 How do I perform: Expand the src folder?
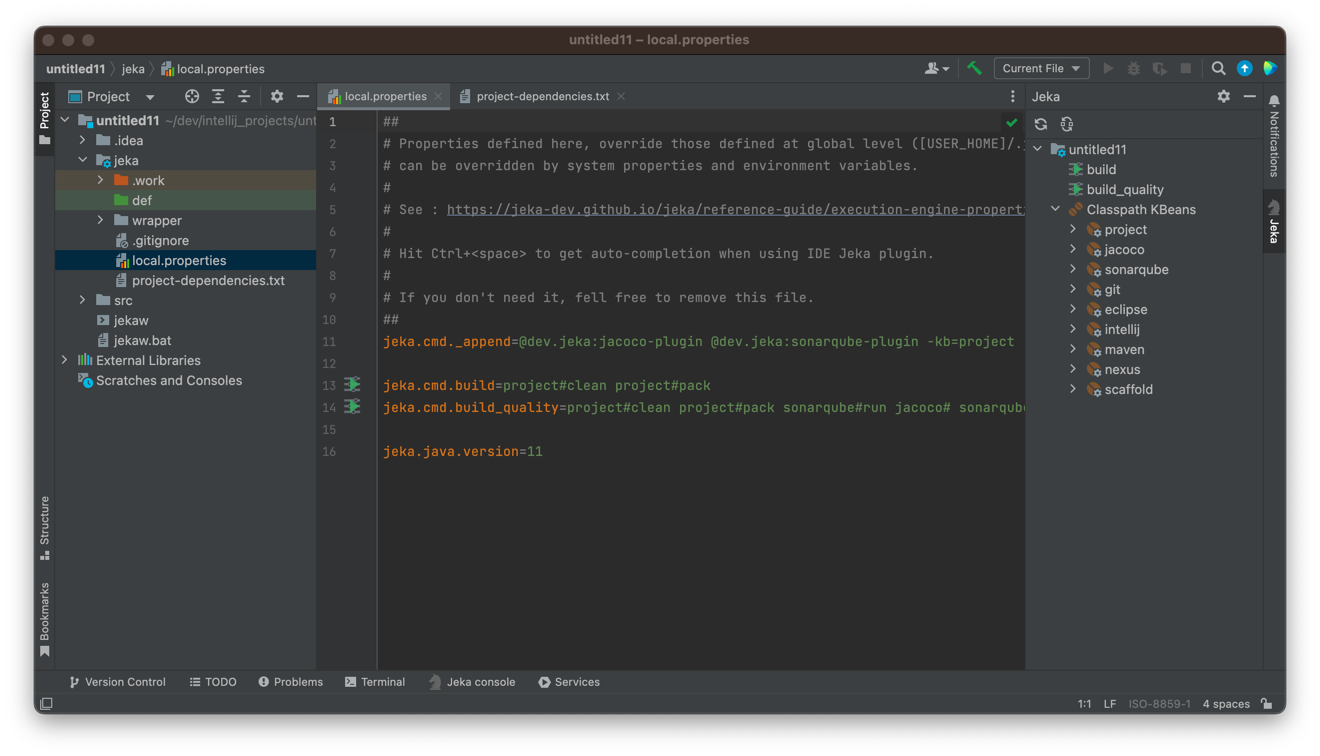point(83,301)
